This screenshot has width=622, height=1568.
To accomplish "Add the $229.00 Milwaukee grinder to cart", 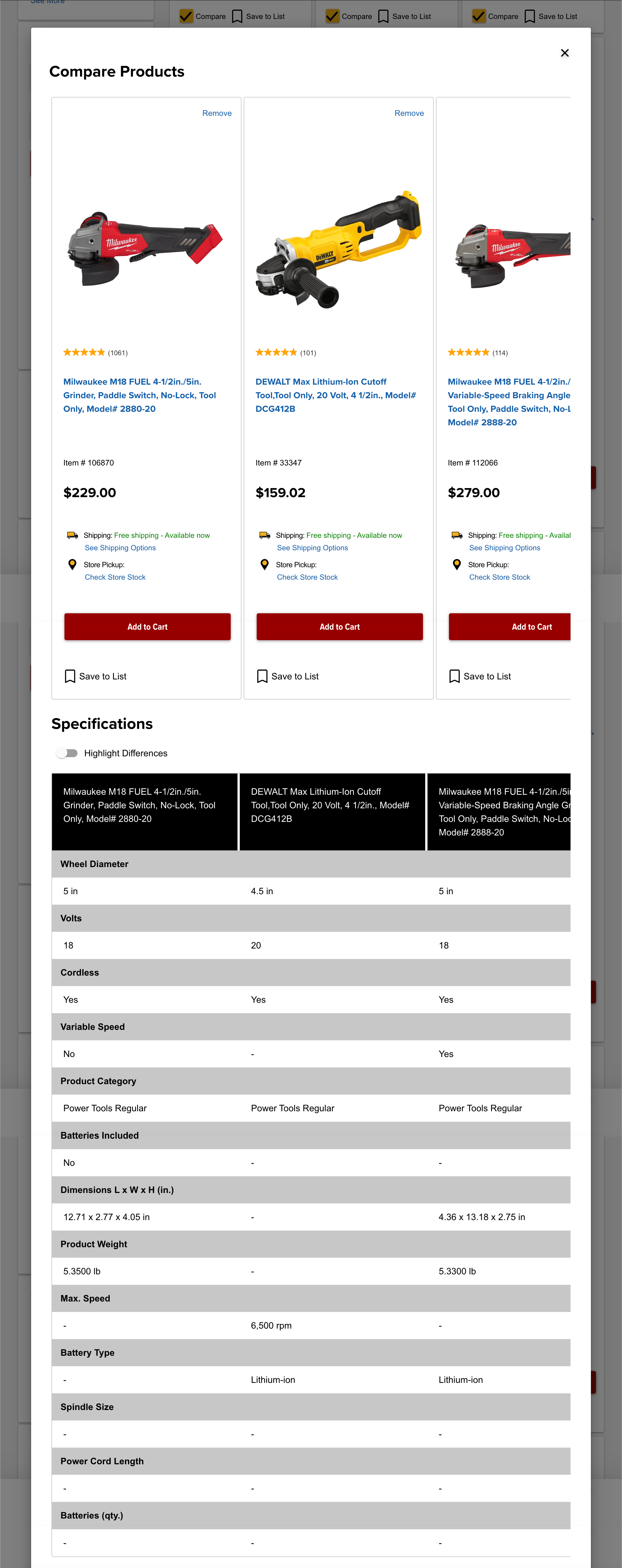I will [147, 626].
